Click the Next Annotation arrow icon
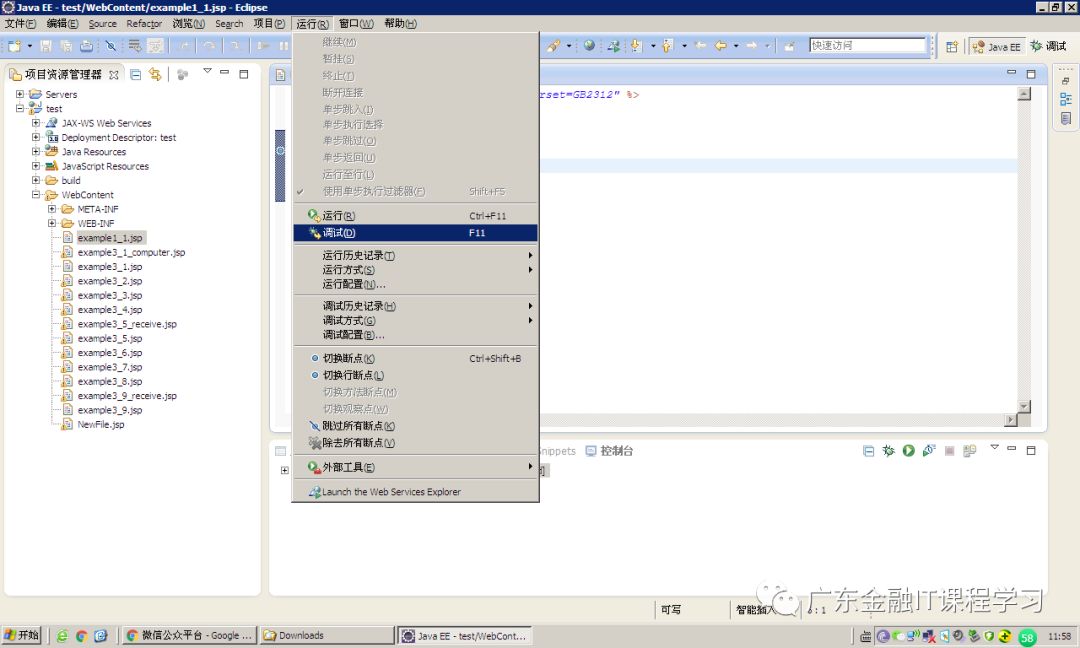 click(635, 46)
